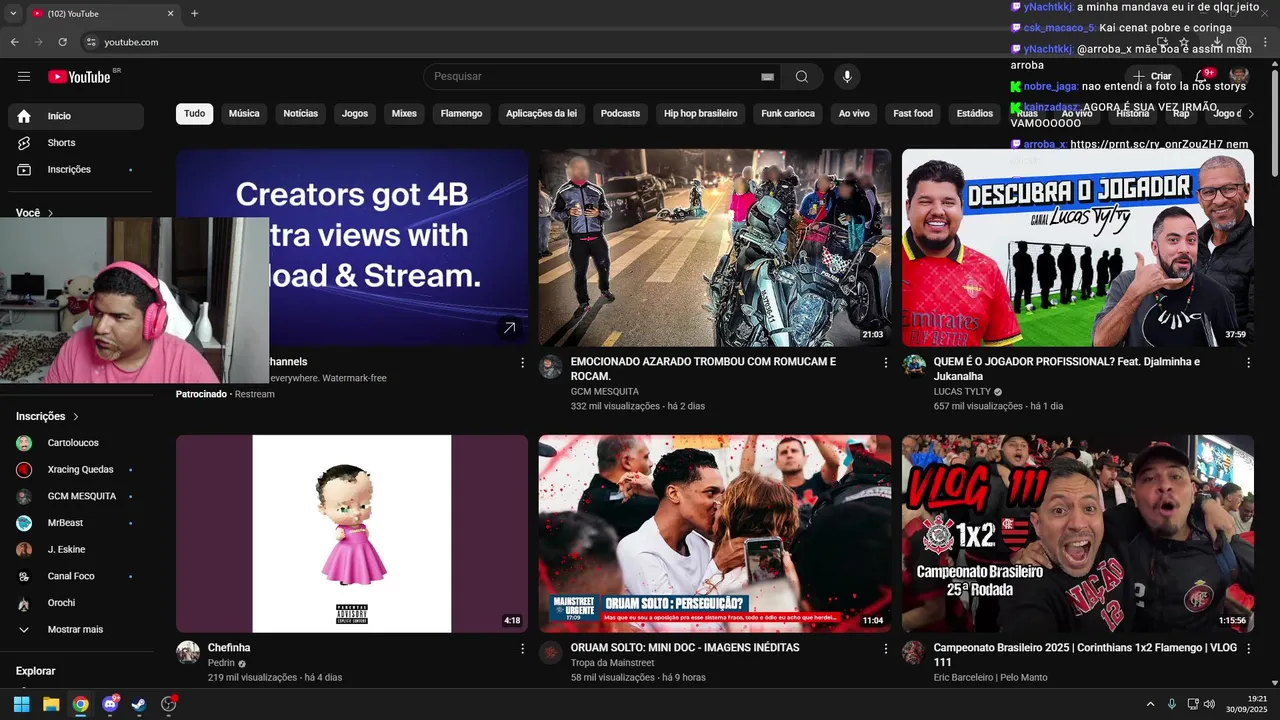Expand the Inscrições sidebar heading
1280x720 pixels.
coord(47,416)
